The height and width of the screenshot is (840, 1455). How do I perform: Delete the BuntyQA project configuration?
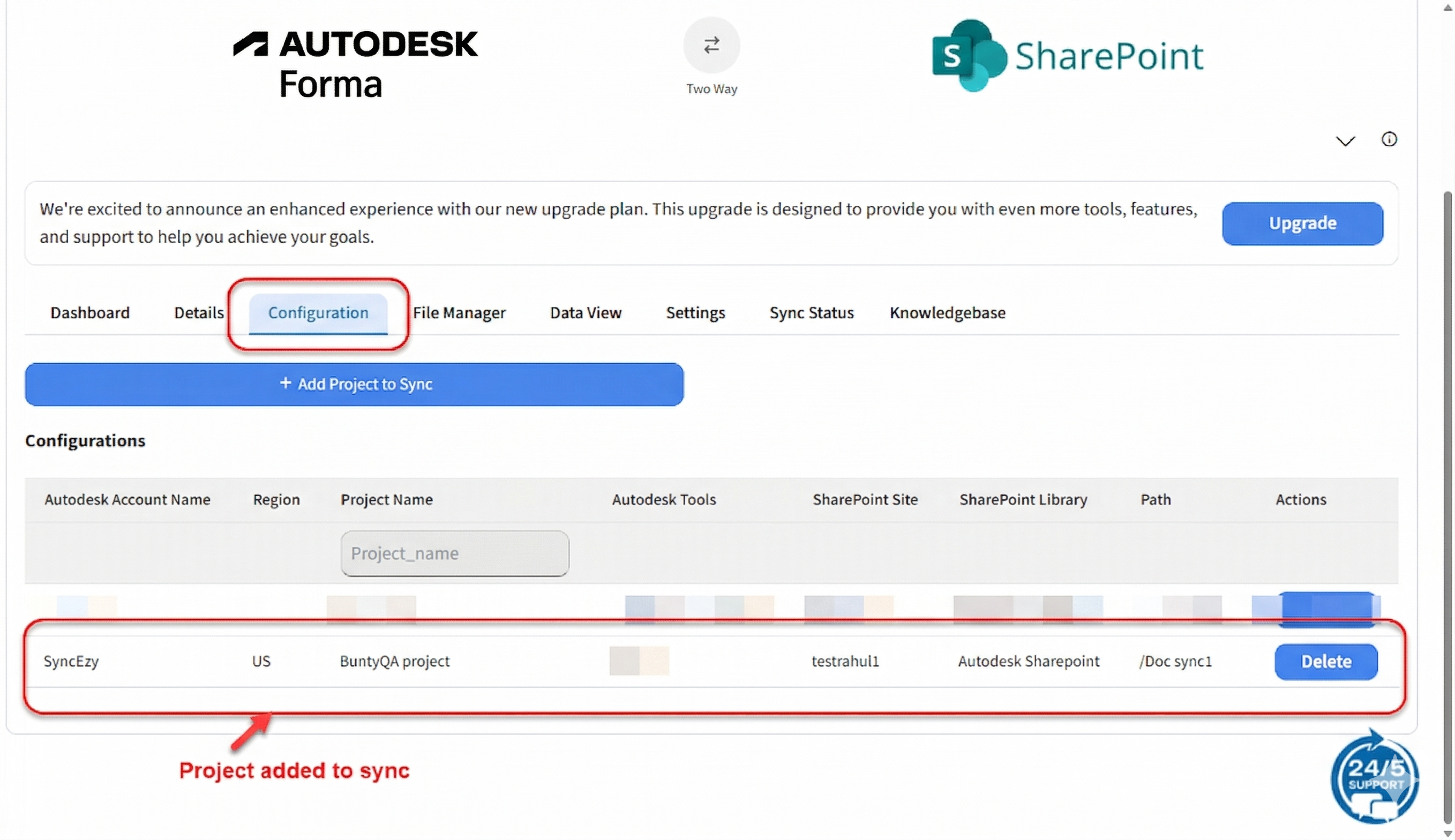(x=1325, y=661)
